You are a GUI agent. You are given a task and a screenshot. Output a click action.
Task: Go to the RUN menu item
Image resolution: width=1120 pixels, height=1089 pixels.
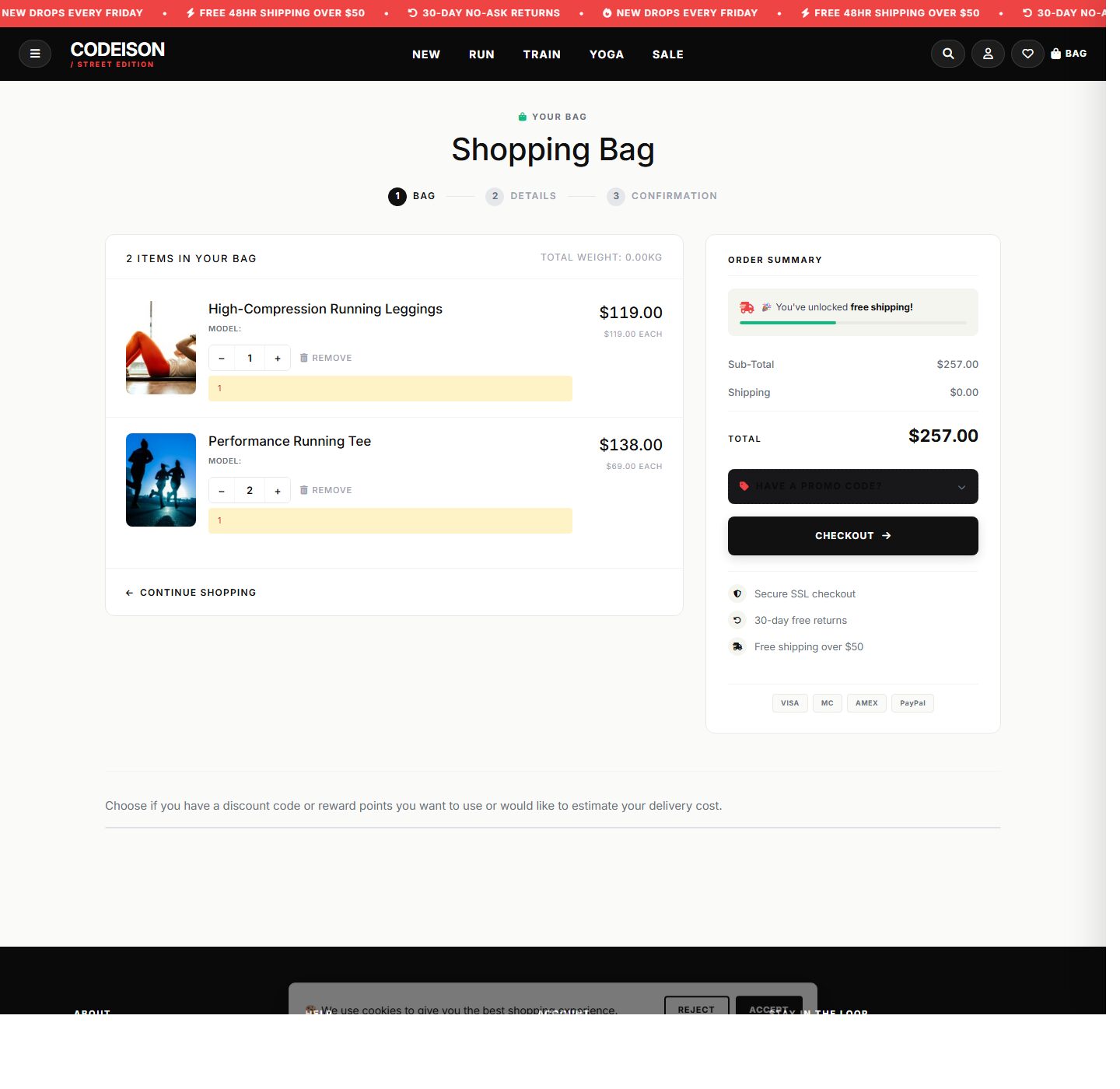point(481,54)
